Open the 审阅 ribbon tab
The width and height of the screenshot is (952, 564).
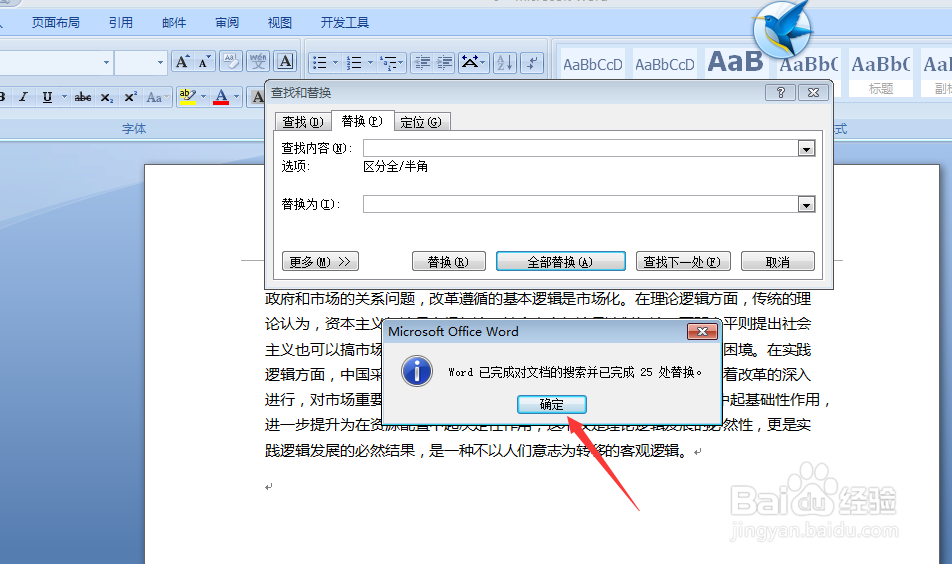coord(227,22)
